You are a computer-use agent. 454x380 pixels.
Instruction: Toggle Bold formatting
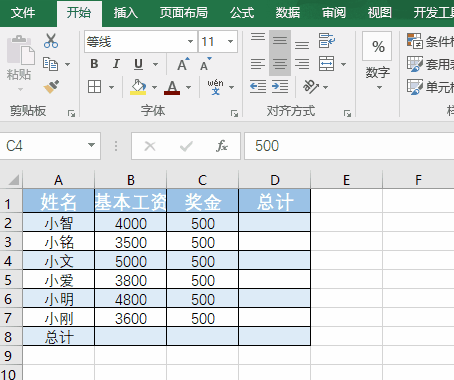tap(94, 64)
